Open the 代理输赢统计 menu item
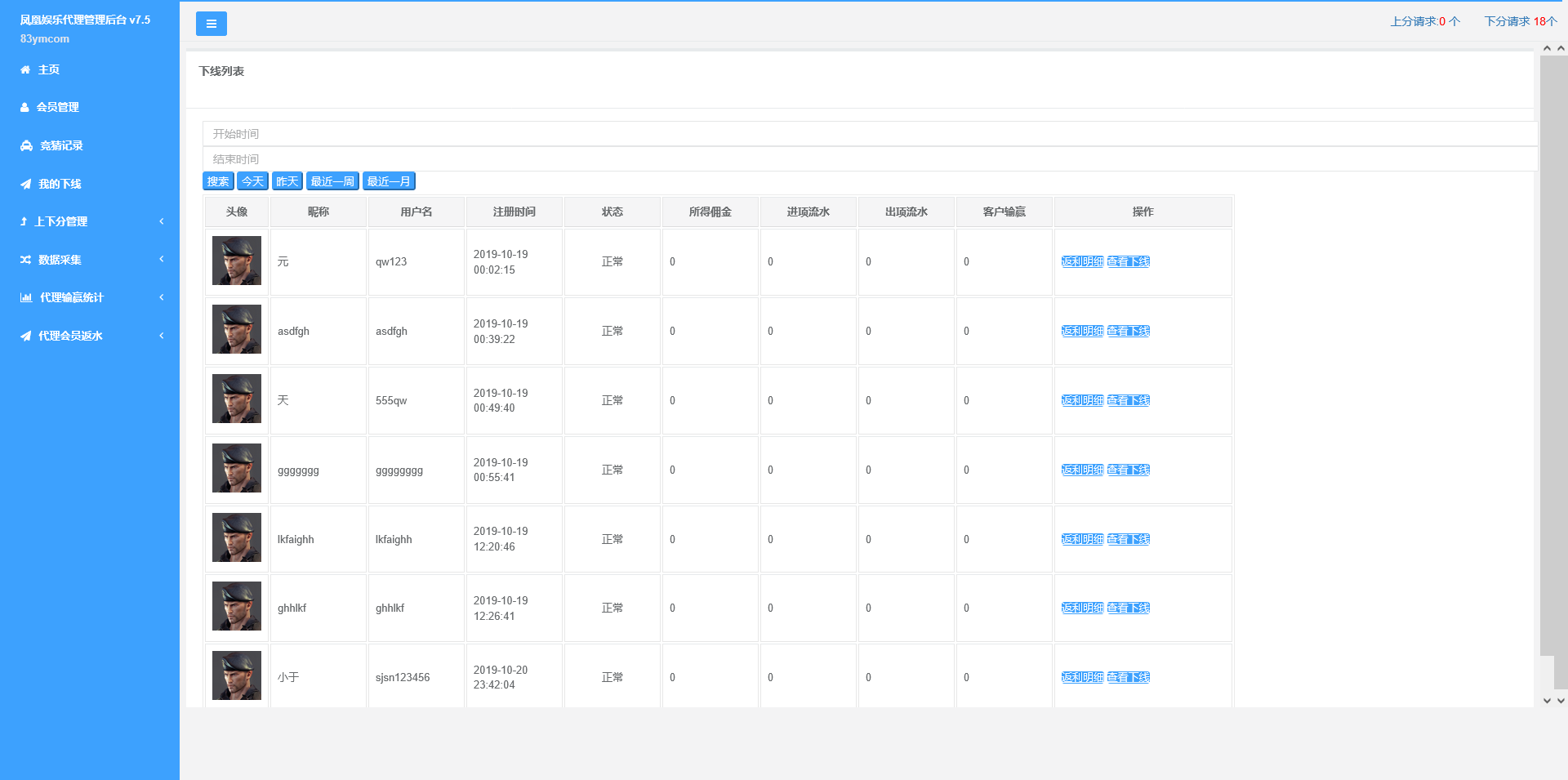 tap(72, 298)
